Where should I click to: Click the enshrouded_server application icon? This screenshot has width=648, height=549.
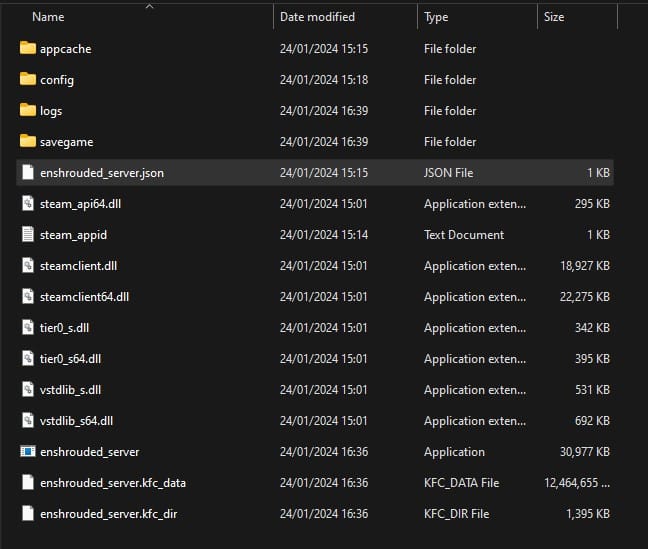(28, 451)
